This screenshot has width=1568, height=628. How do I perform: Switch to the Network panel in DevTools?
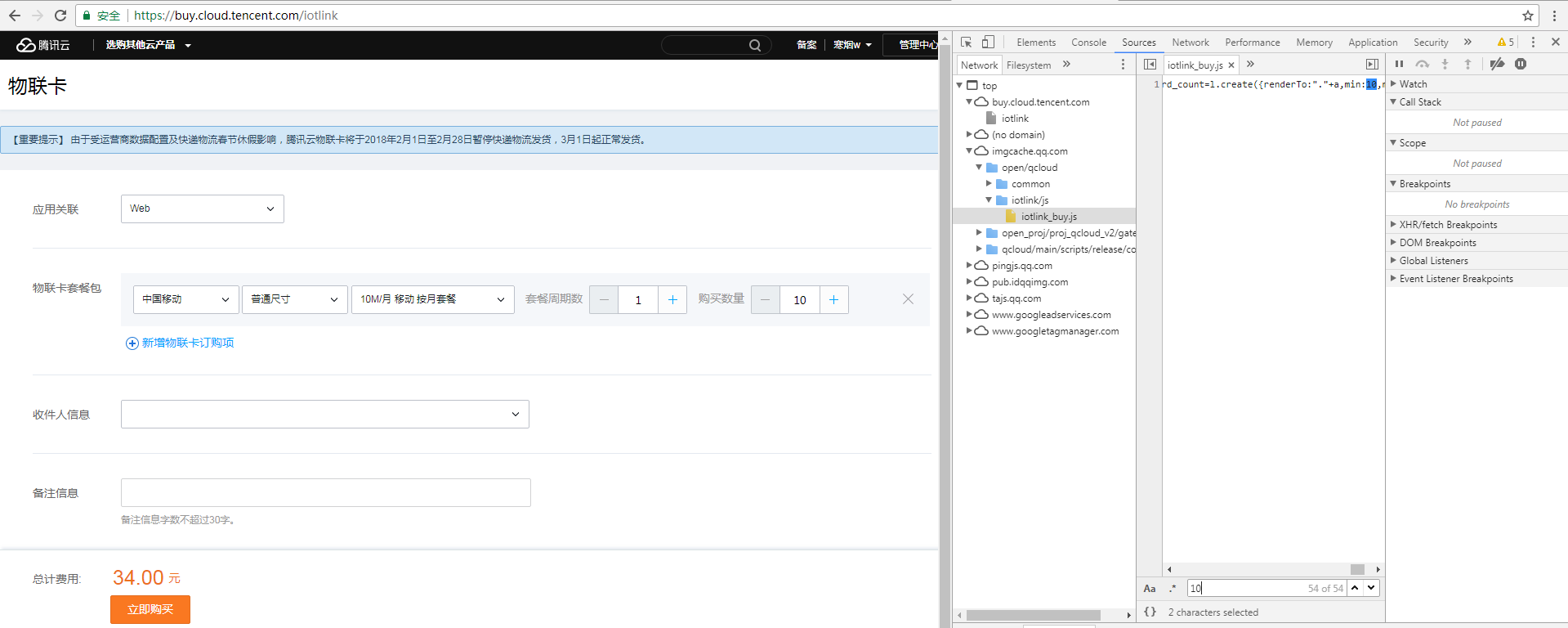click(1191, 43)
